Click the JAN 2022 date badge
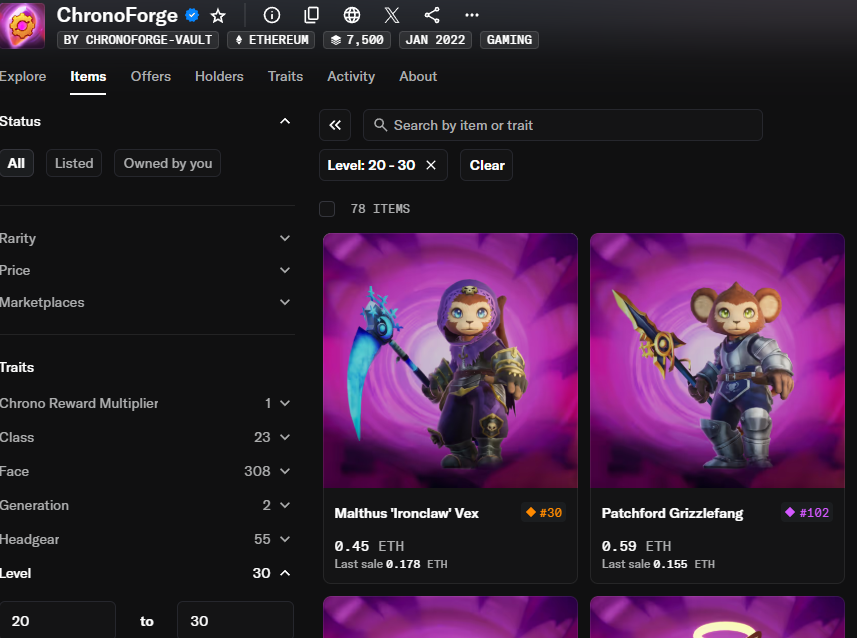 [435, 40]
